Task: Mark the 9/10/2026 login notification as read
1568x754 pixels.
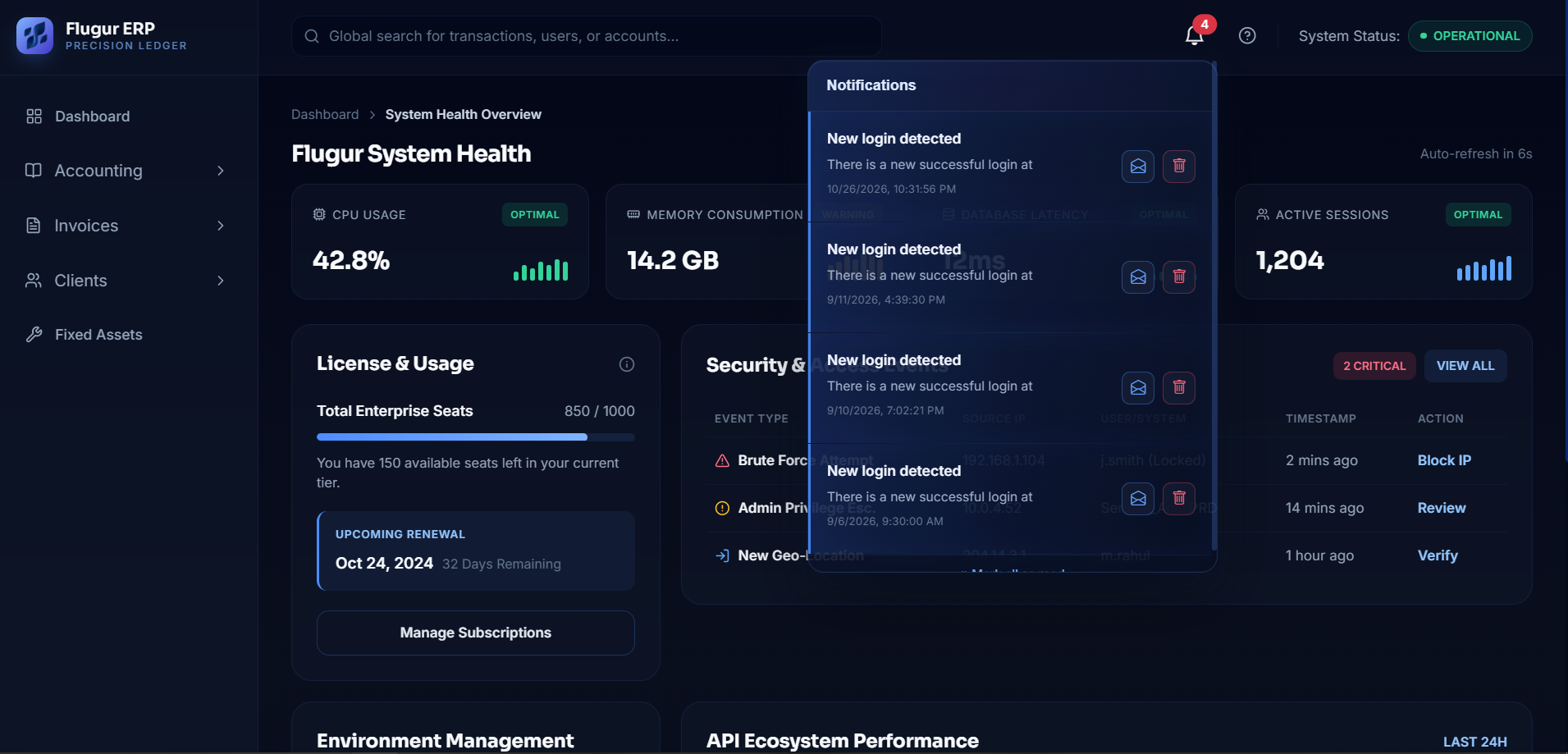Action: pyautogui.click(x=1138, y=388)
